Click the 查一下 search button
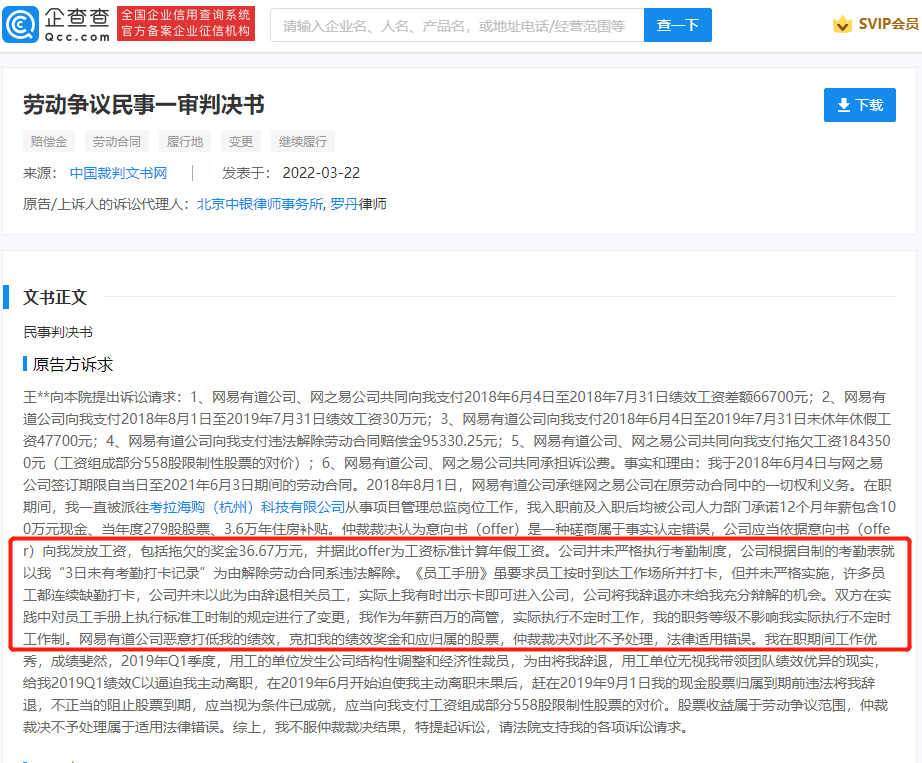The image size is (922, 763). click(677, 25)
